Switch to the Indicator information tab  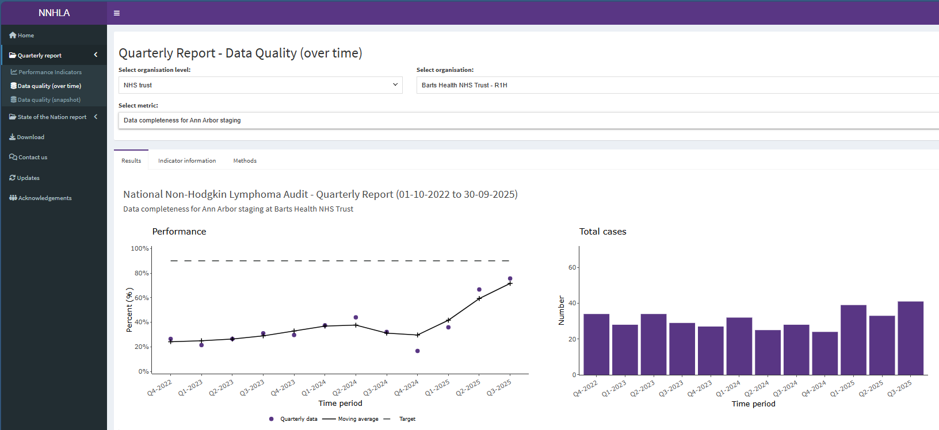pos(187,161)
